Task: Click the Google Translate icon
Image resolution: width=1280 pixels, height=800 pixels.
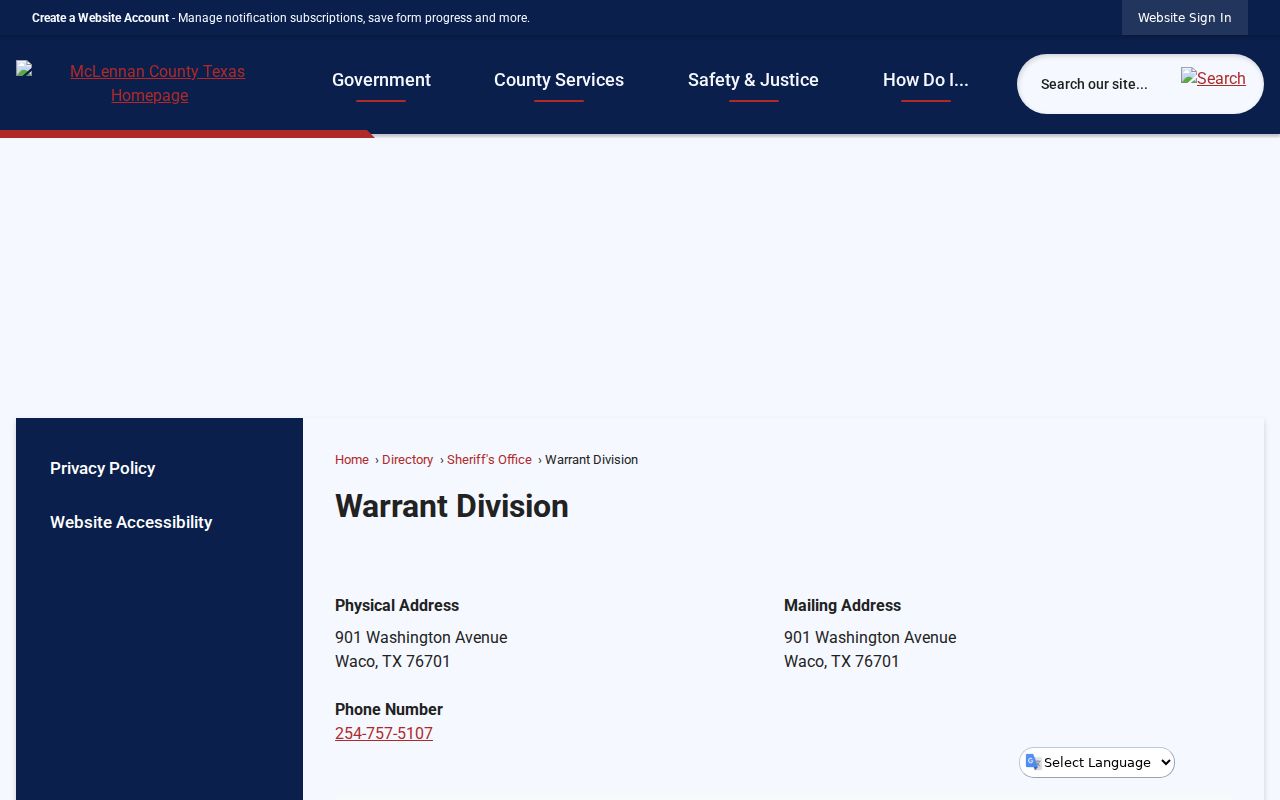Action: click(1033, 762)
